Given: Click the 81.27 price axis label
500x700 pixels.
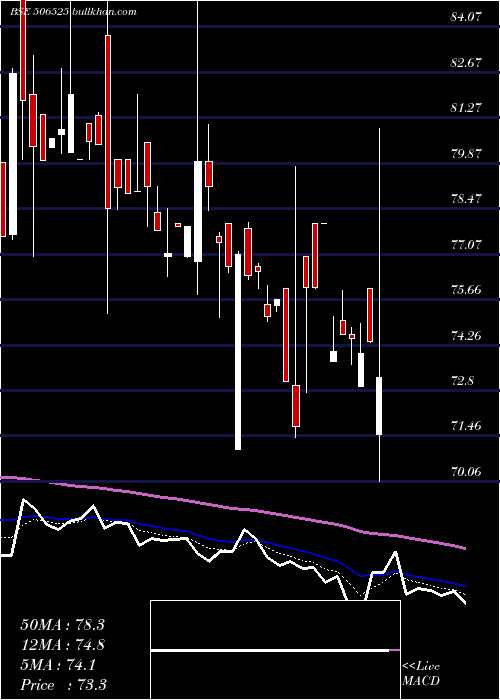Looking at the screenshot, I should 467,108.
